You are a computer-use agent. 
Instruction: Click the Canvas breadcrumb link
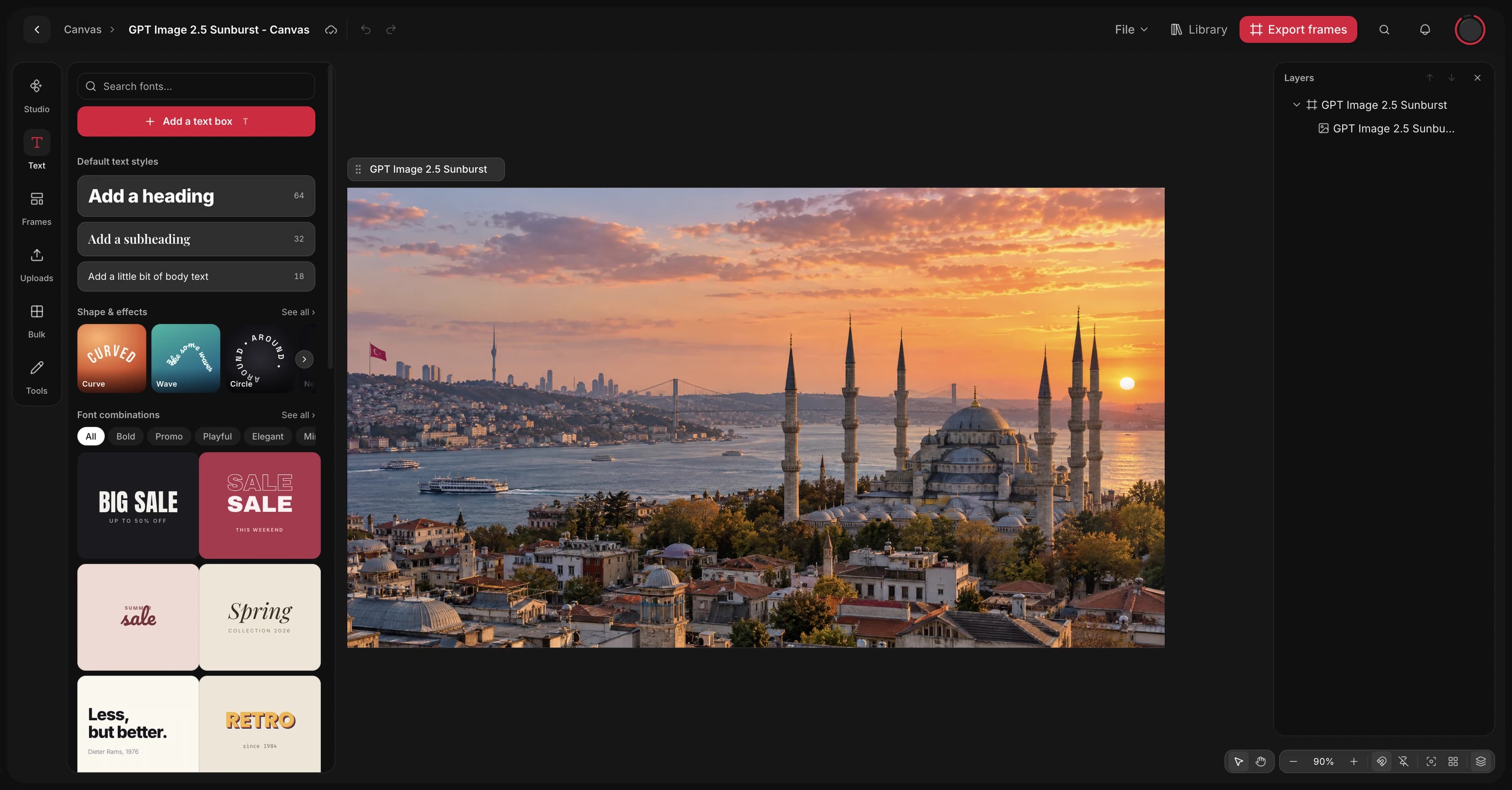point(83,29)
